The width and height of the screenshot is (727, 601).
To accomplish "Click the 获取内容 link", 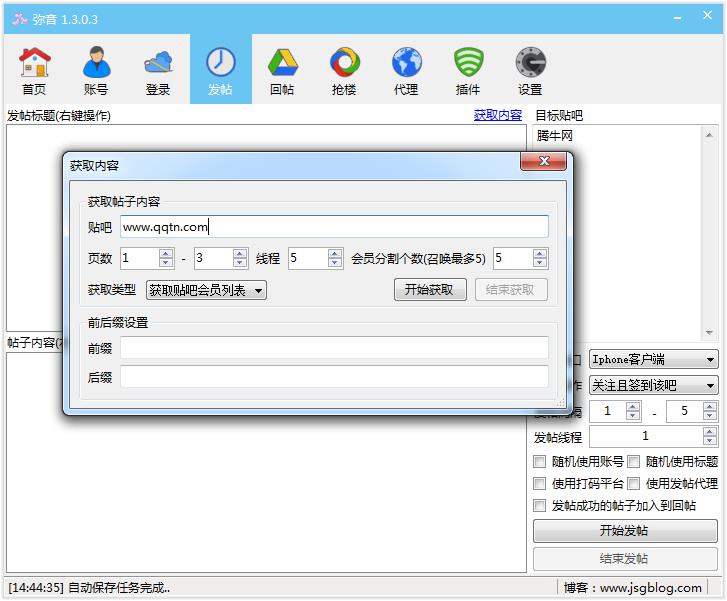I will click(x=497, y=115).
